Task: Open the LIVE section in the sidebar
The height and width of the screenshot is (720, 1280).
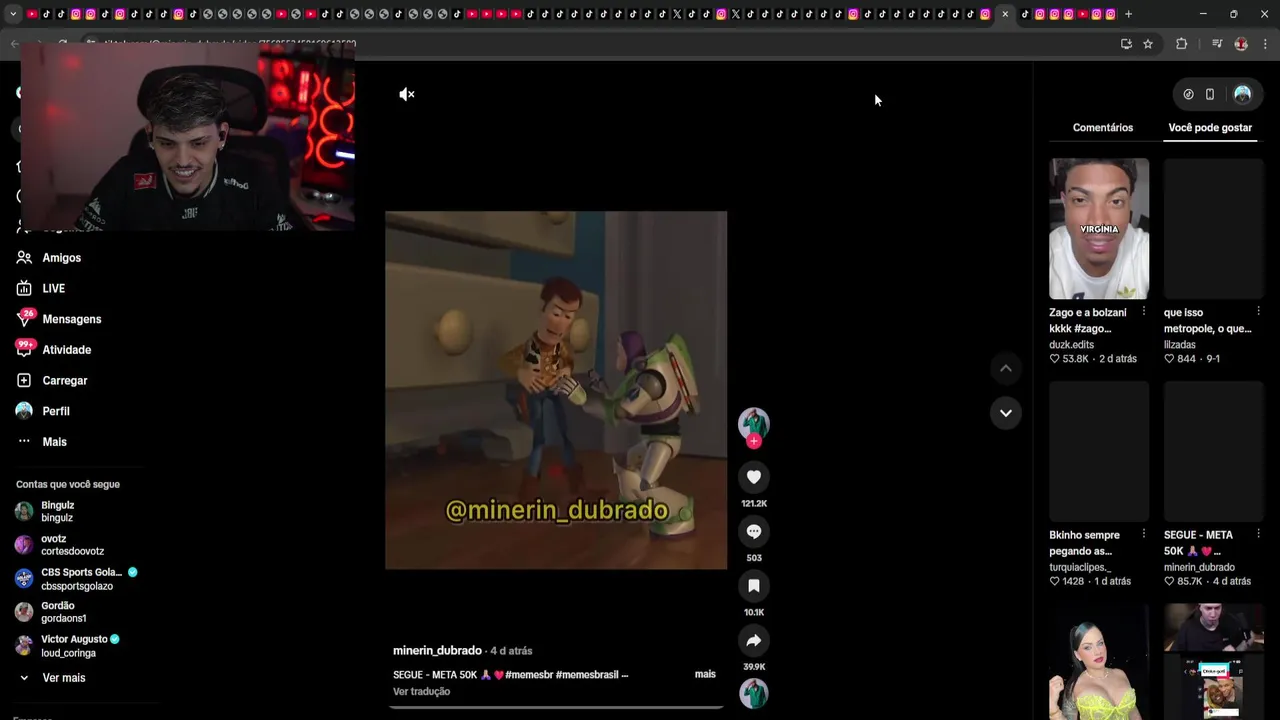Action: click(54, 288)
